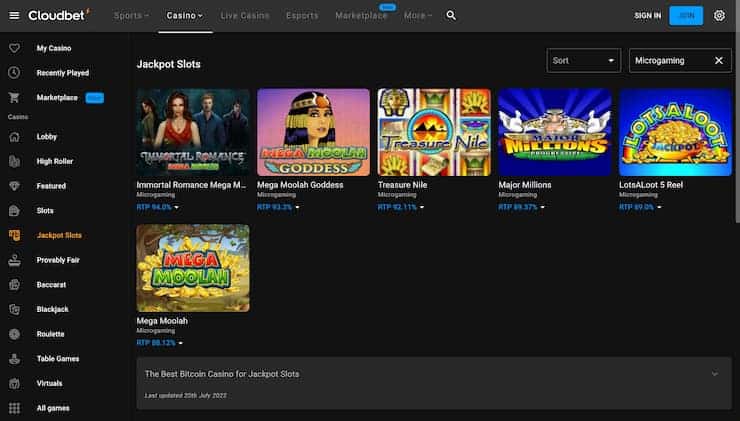740x421 pixels.
Task: Click the Roulette wheel icon
Action: 14,334
